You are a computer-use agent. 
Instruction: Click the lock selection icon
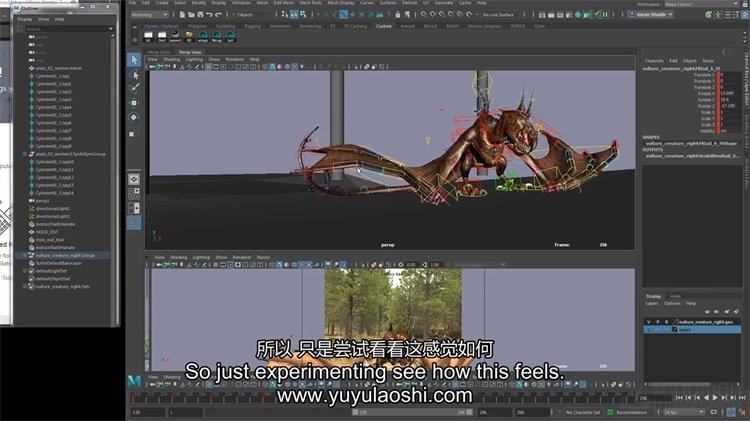(x=397, y=15)
